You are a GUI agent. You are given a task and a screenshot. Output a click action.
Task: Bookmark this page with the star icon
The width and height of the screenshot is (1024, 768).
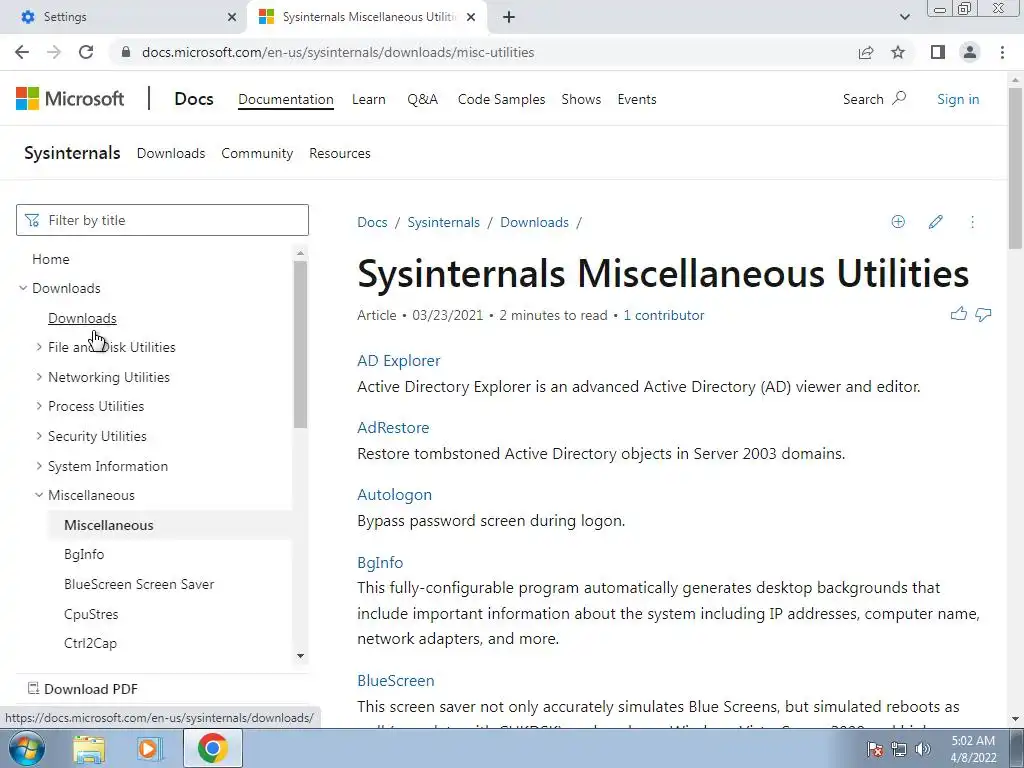click(x=898, y=52)
